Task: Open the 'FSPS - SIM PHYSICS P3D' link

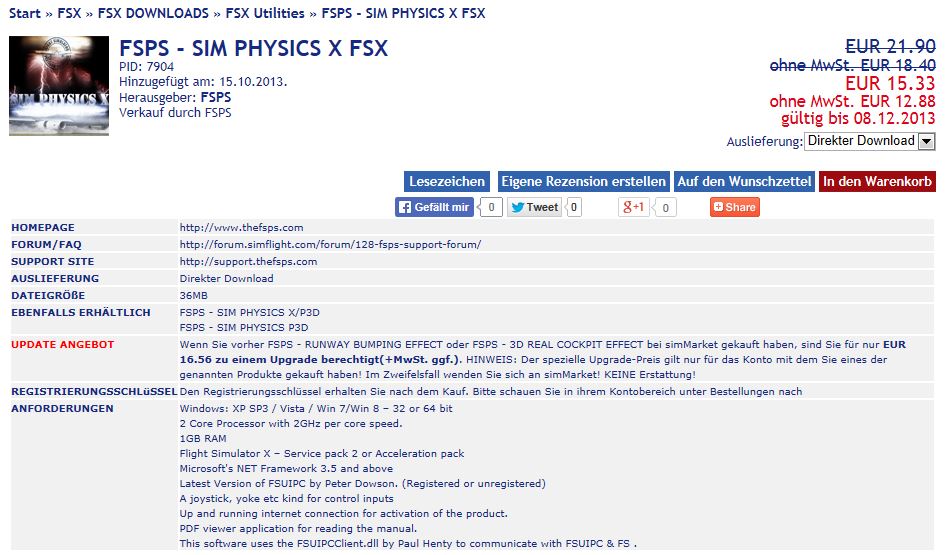Action: point(243,327)
